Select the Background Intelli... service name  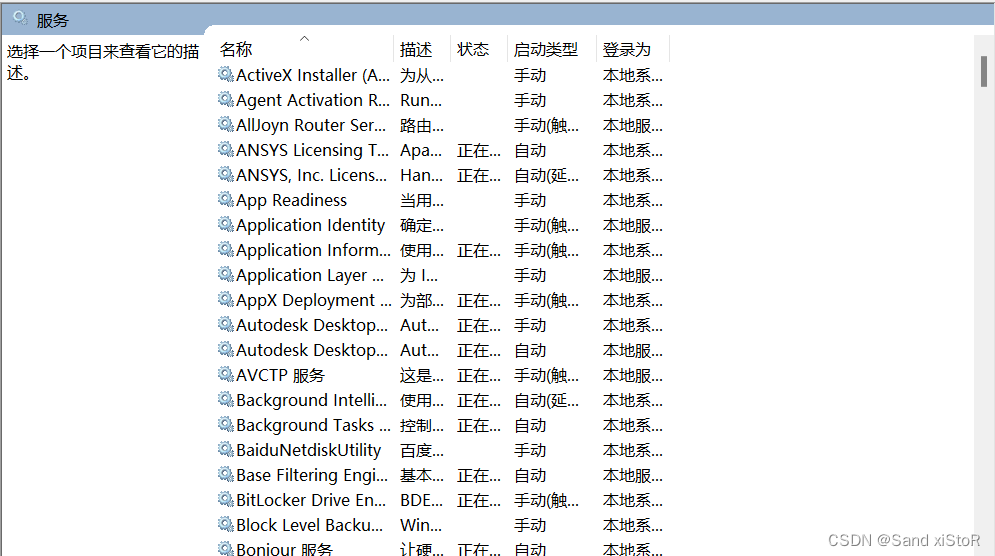[312, 400]
